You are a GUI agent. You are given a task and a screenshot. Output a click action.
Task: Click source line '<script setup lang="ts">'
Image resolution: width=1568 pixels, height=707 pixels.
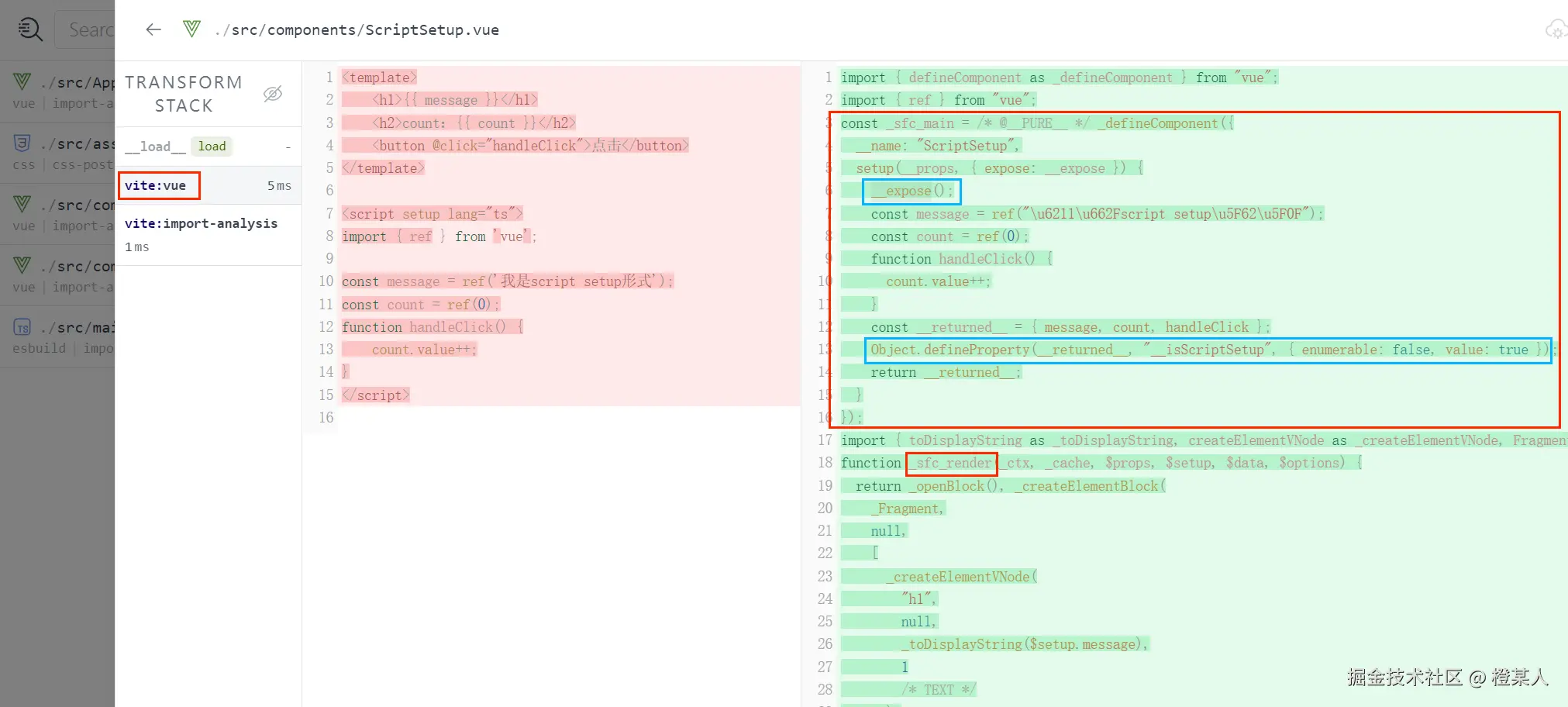pyautogui.click(x=432, y=213)
